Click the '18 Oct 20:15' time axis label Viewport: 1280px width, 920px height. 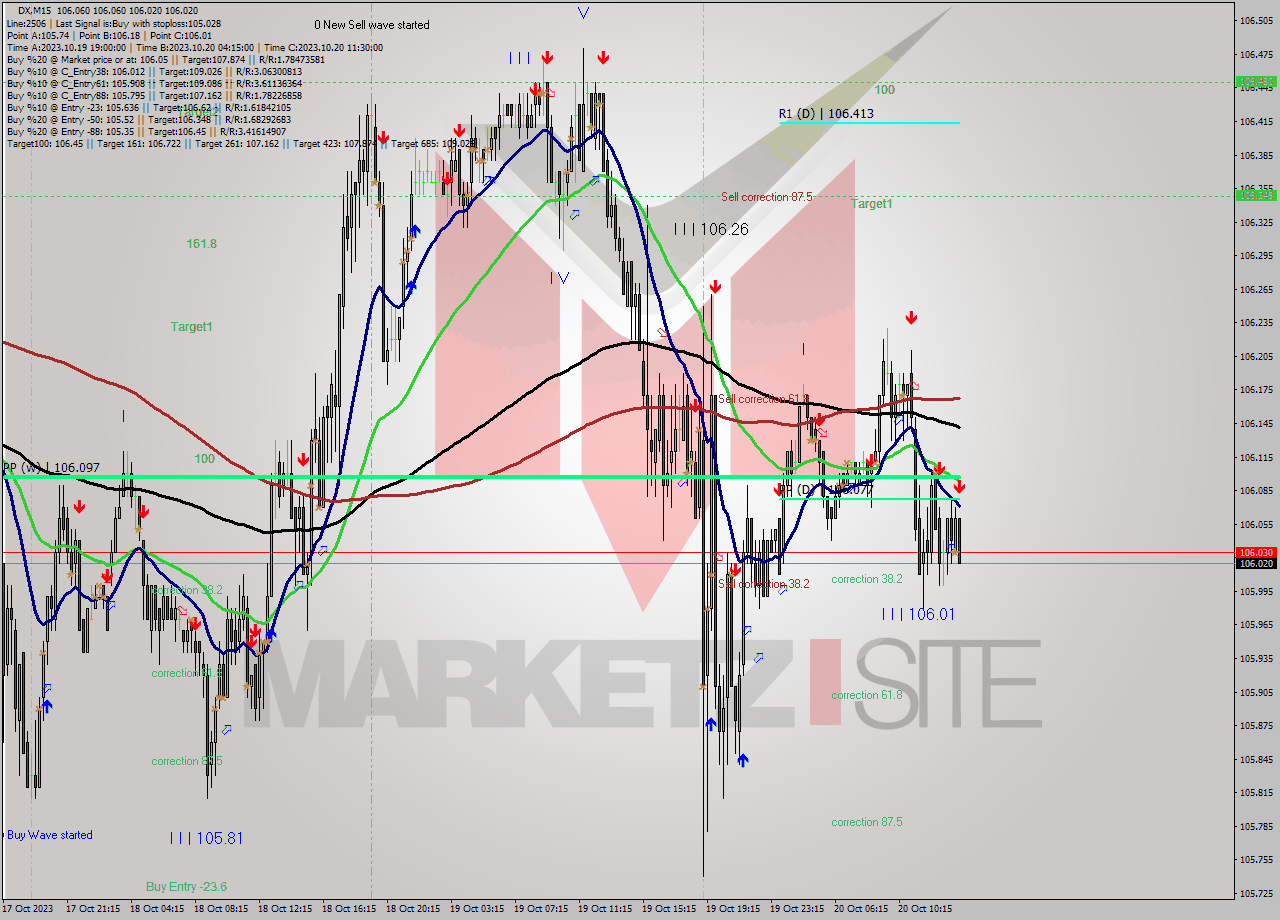point(413,909)
